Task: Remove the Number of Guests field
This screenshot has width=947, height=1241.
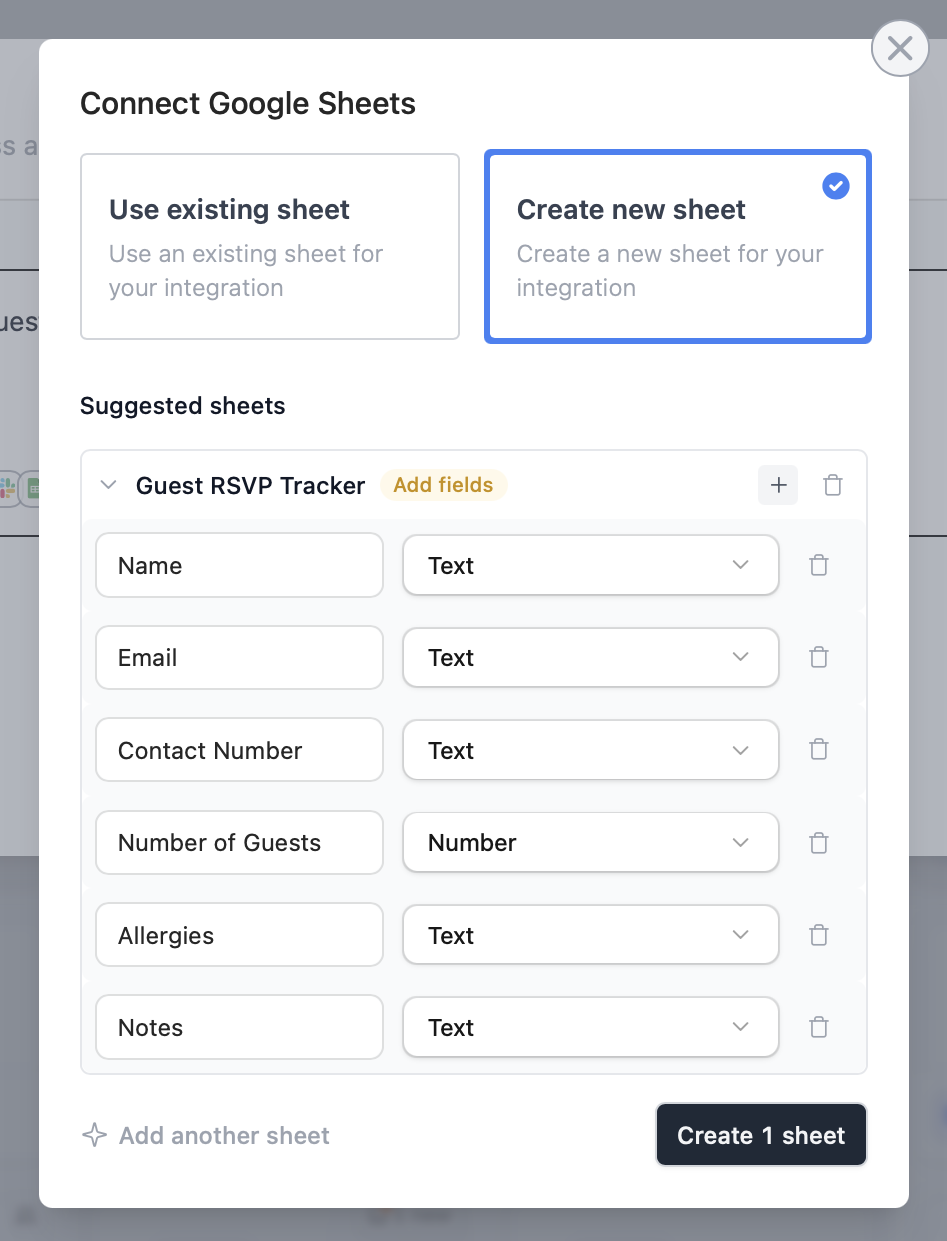Action: (x=818, y=843)
